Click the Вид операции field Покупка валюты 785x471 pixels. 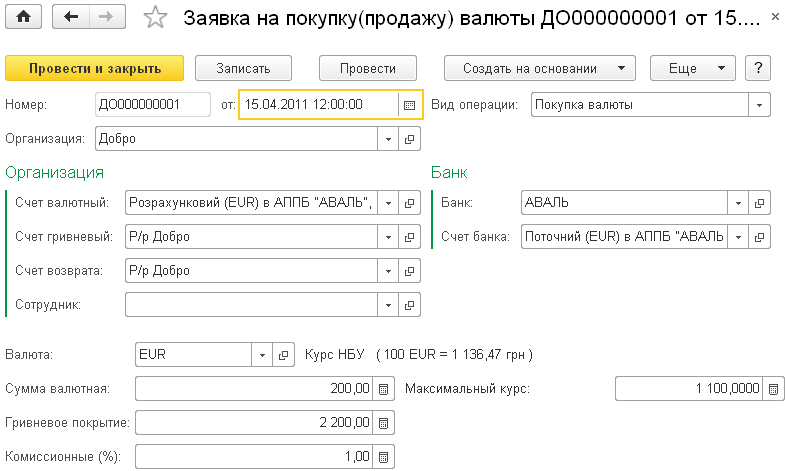click(640, 105)
